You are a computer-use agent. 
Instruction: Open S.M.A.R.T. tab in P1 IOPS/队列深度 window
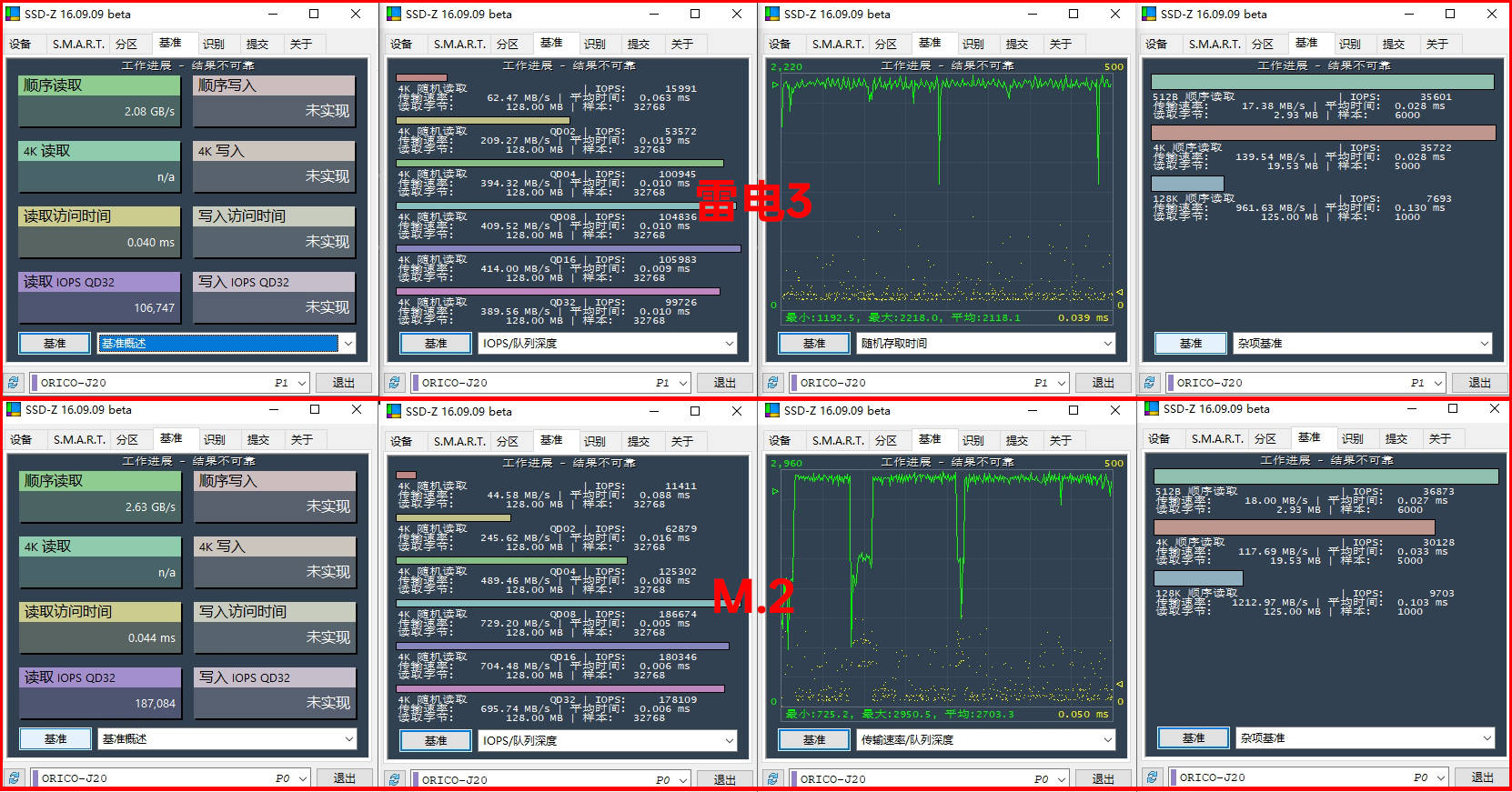459,44
